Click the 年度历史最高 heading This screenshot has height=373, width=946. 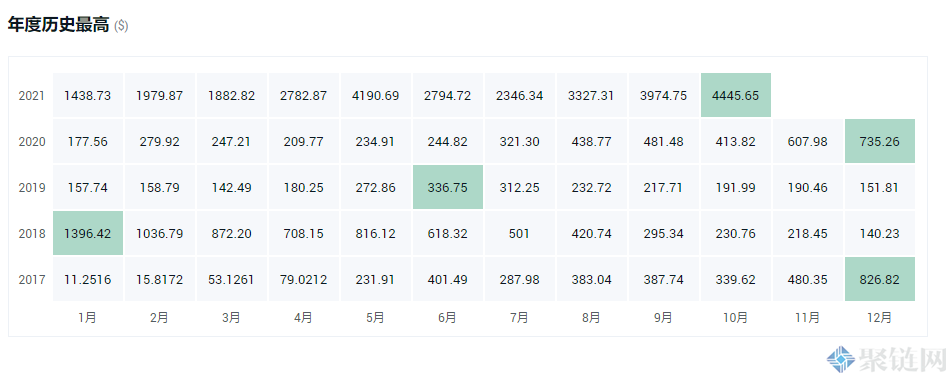pyautogui.click(x=59, y=25)
